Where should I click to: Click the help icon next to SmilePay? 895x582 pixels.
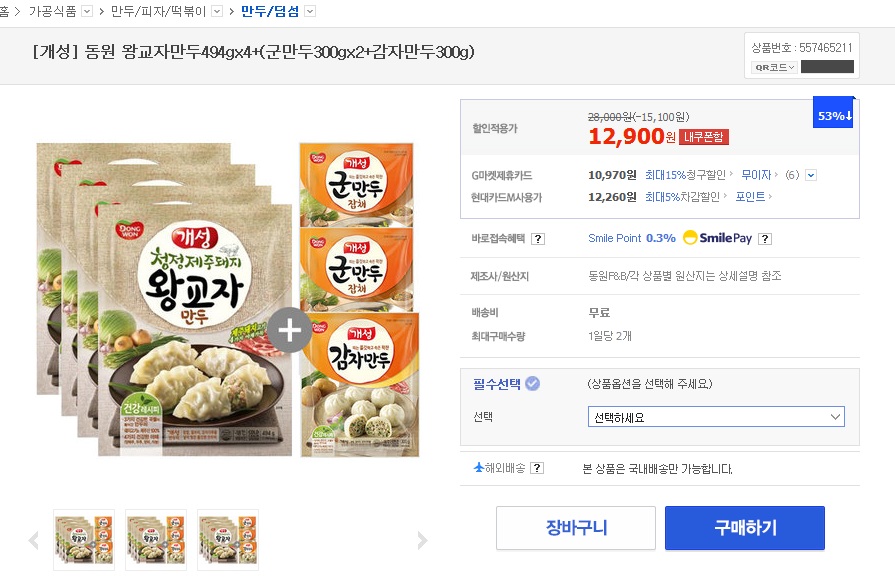click(x=765, y=239)
